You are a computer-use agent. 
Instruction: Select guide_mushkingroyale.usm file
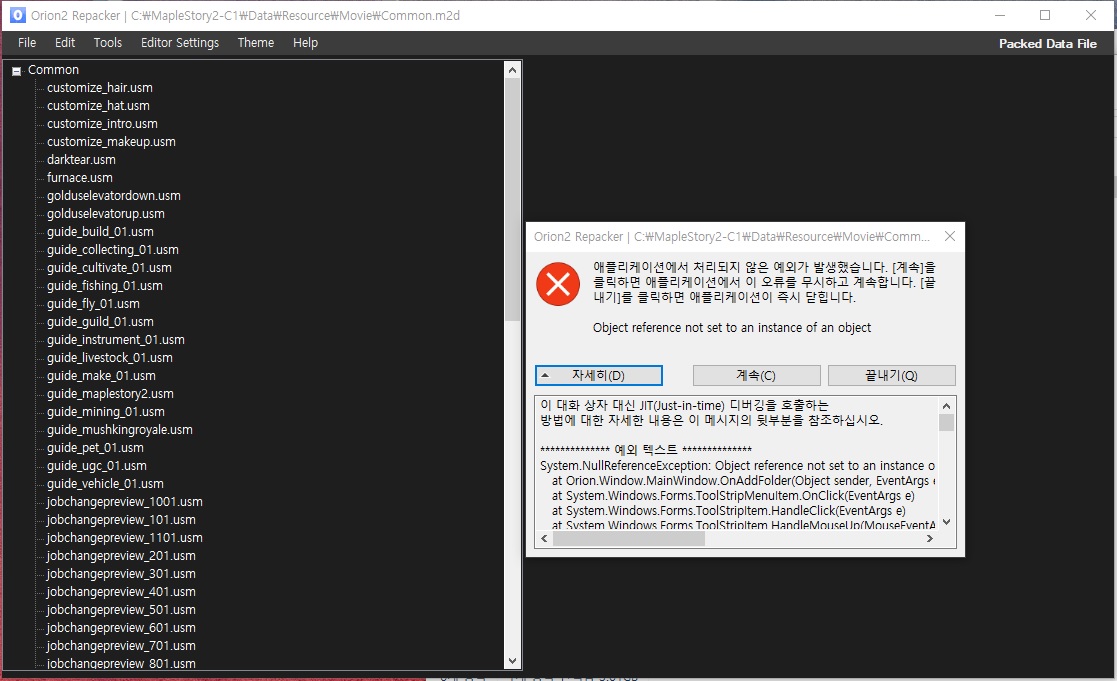point(120,430)
